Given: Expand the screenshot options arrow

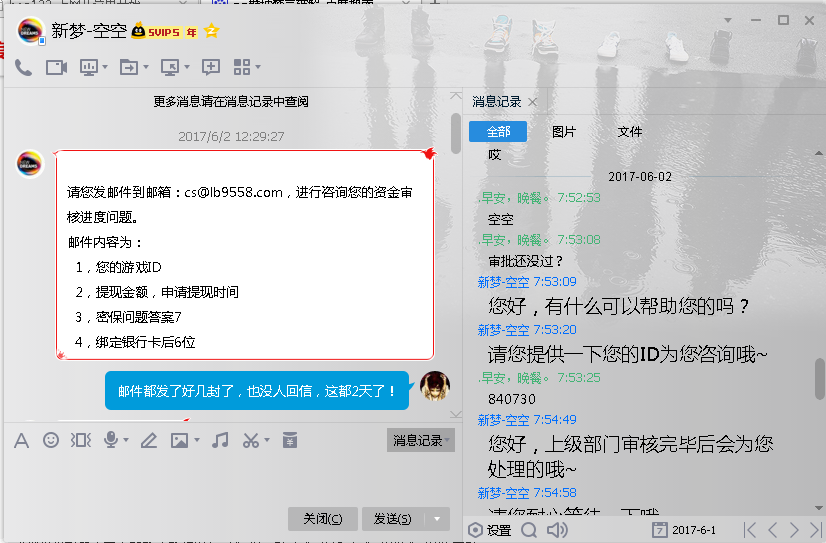Looking at the screenshot, I should 267,440.
